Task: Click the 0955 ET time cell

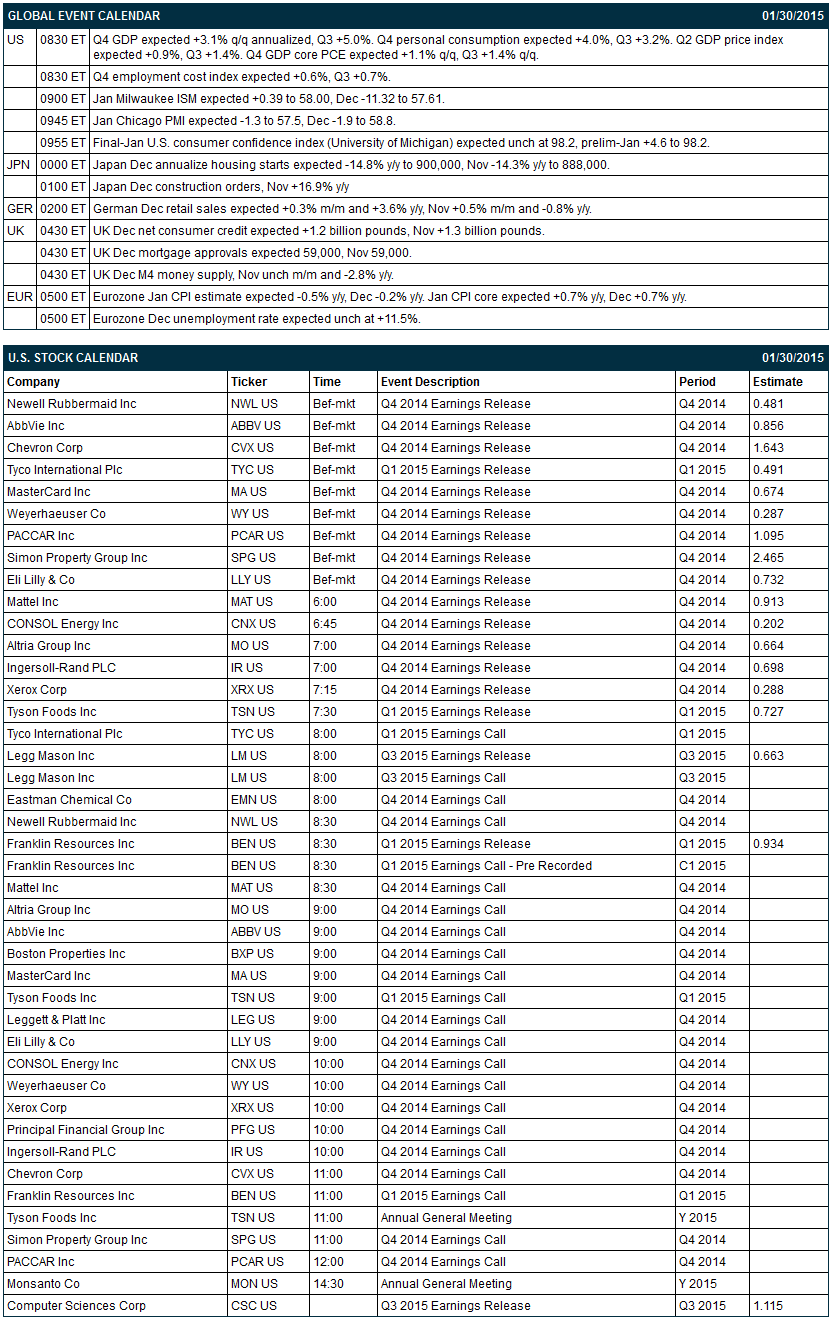Action: (63, 143)
